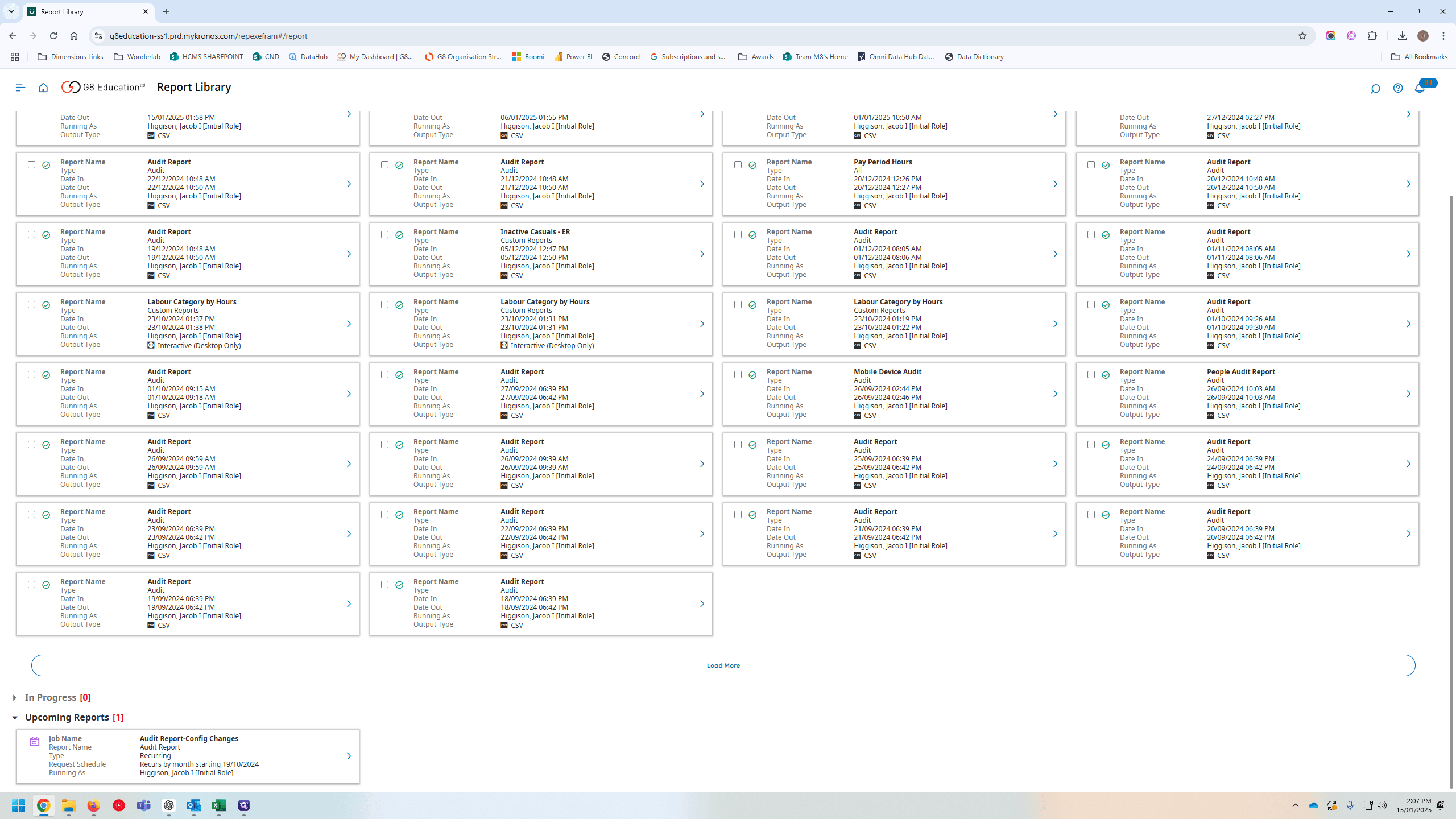Viewport: 1456px width, 819px height.
Task: Check the People Audit Report checkbox
Action: point(1091,375)
